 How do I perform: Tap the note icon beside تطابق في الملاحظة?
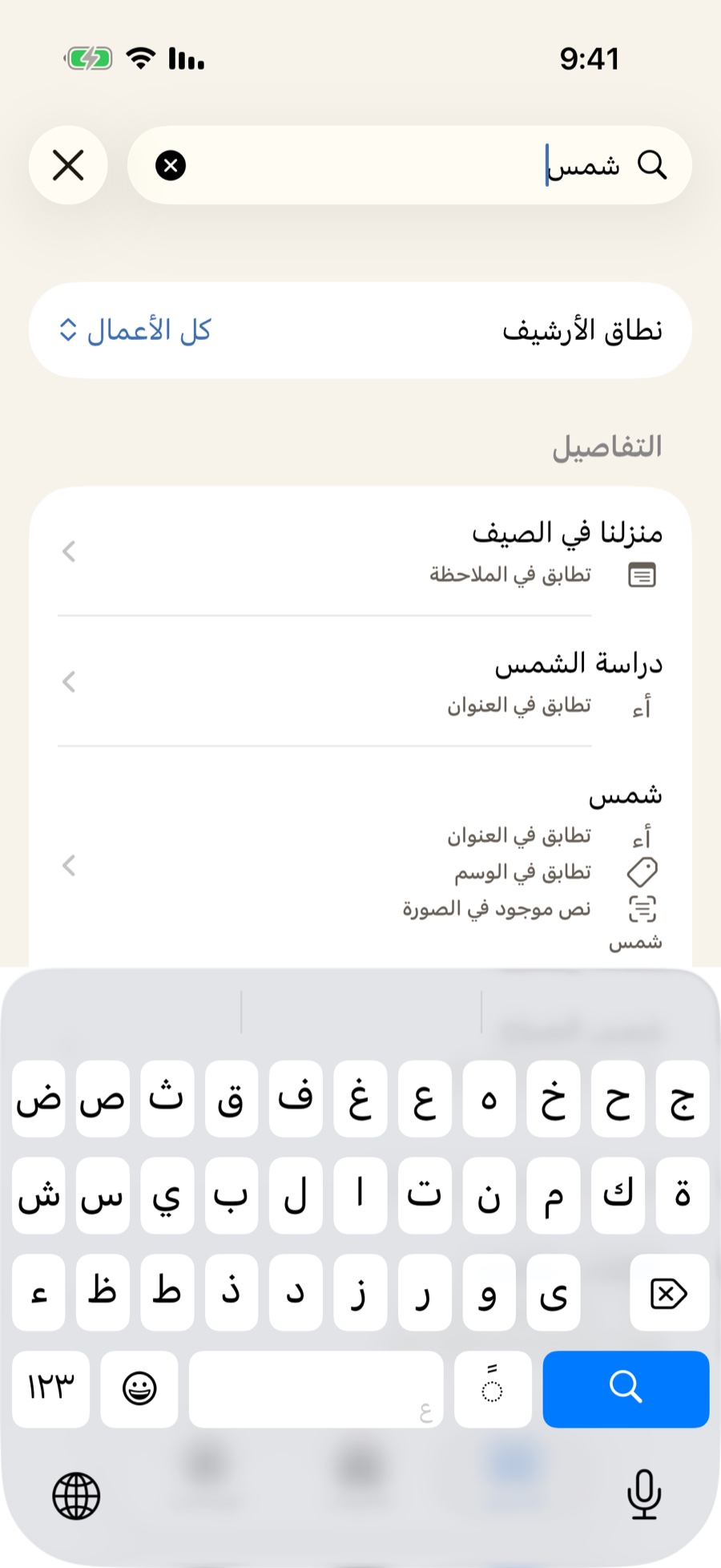point(642,575)
